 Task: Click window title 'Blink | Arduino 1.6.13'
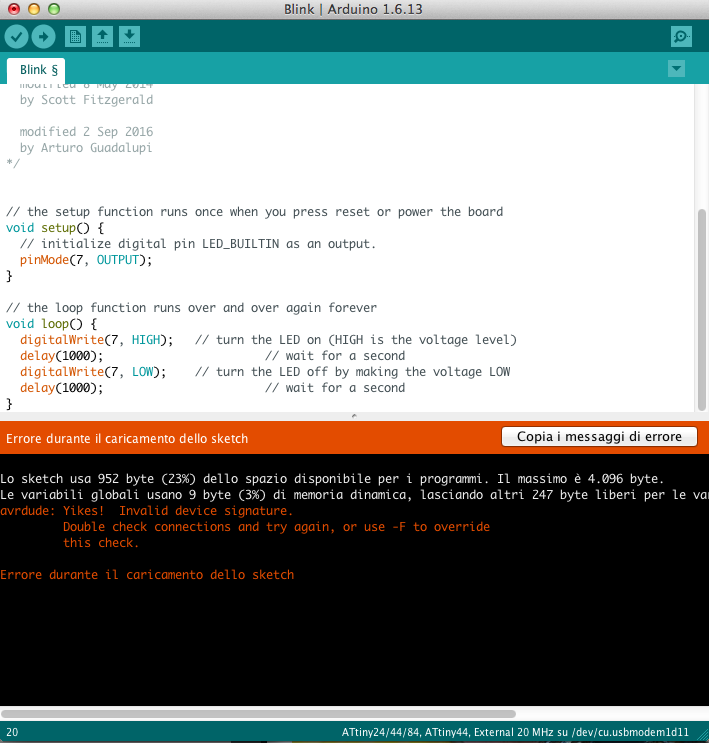click(x=353, y=9)
